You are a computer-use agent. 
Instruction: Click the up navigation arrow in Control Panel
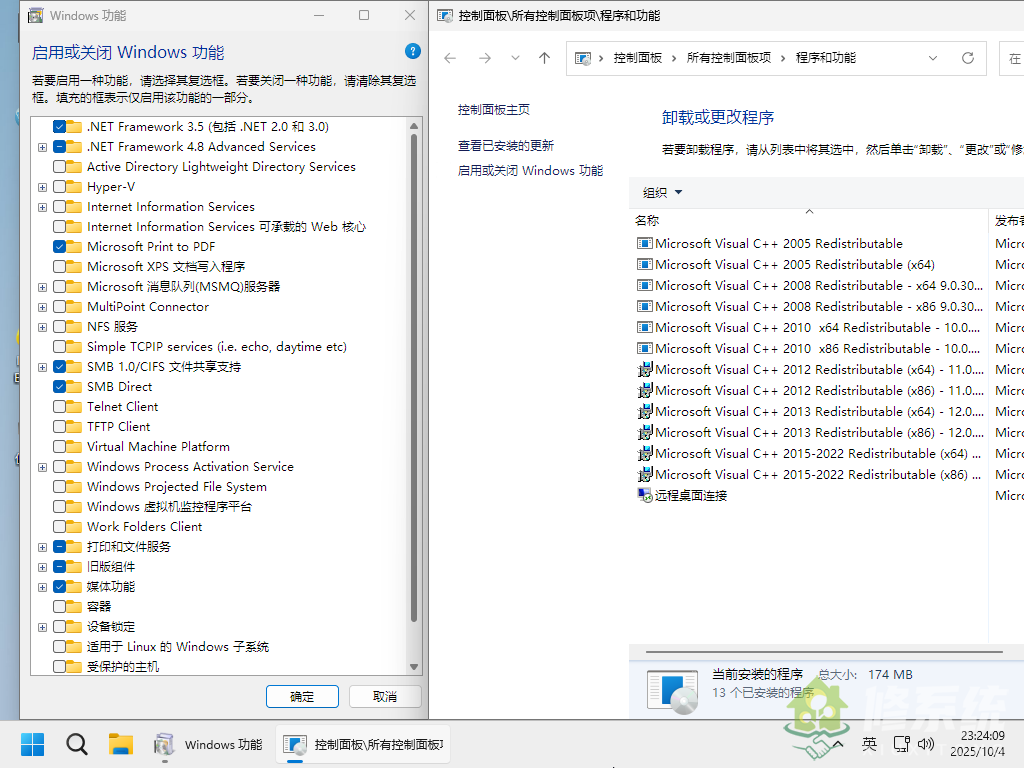point(544,59)
